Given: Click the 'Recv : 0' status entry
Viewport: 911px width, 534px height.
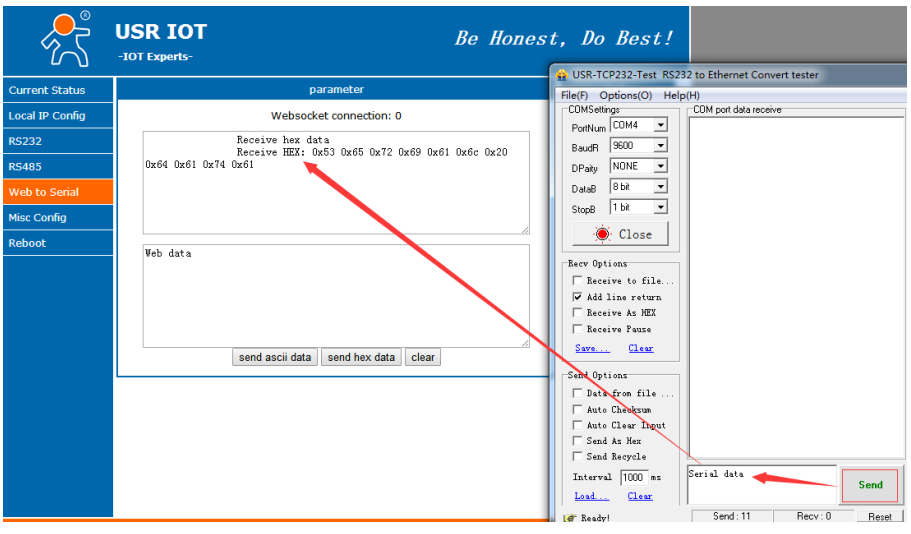Looking at the screenshot, I should 813,516.
